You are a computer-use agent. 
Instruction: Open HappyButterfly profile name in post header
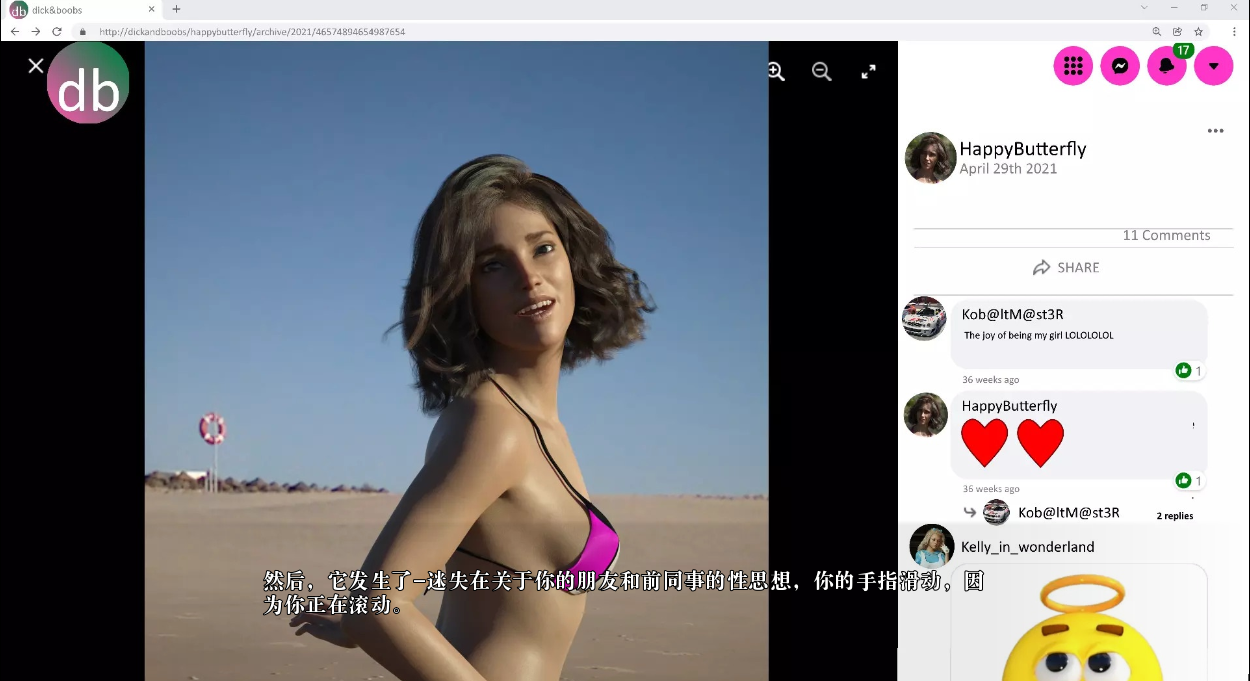1022,149
